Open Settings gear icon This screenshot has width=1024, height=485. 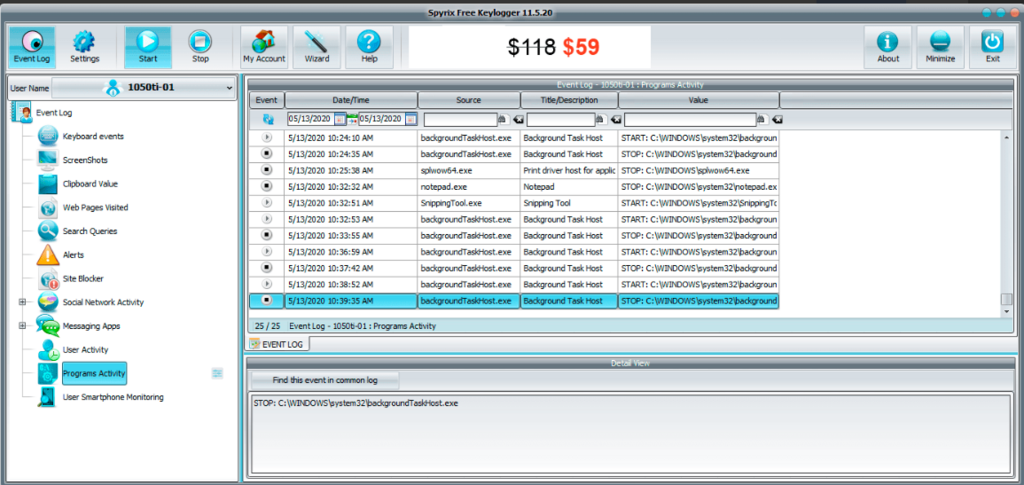84,47
